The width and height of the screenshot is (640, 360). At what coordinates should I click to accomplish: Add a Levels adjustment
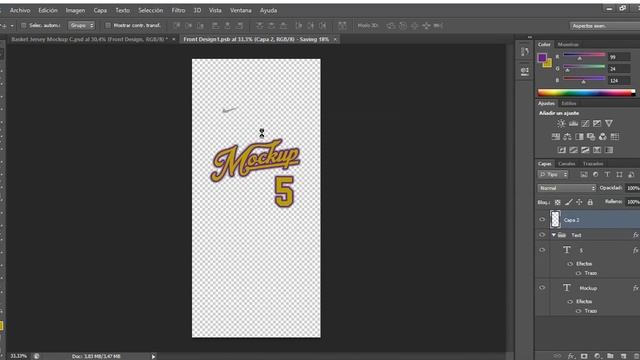573,123
